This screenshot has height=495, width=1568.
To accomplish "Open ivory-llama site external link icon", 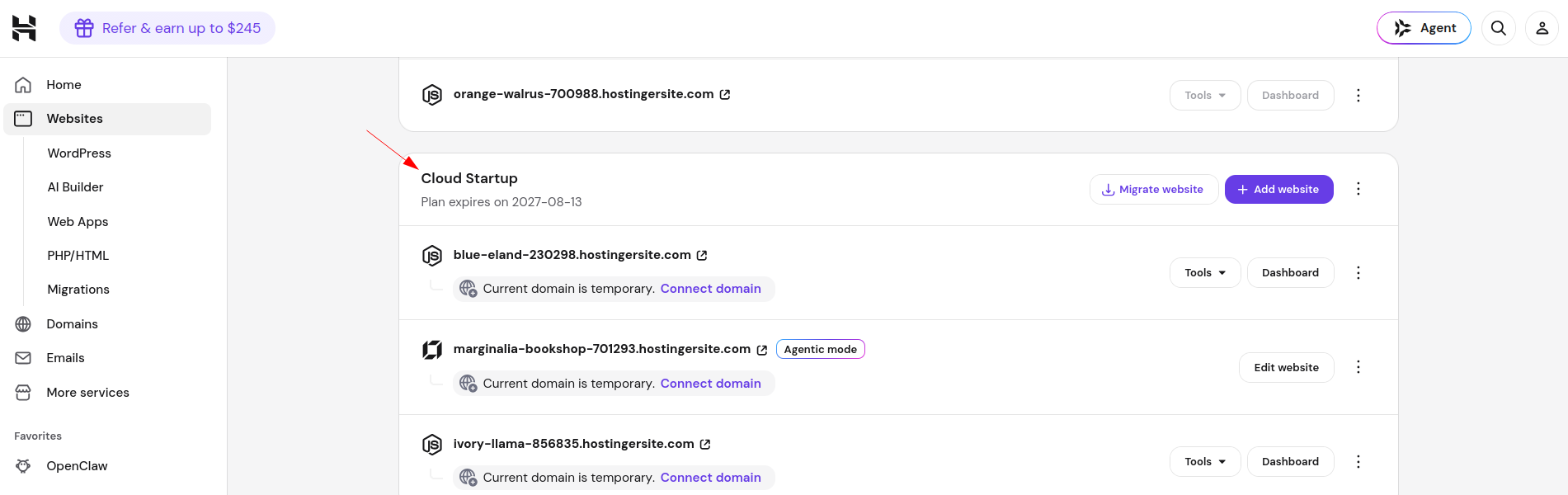I will (705, 445).
